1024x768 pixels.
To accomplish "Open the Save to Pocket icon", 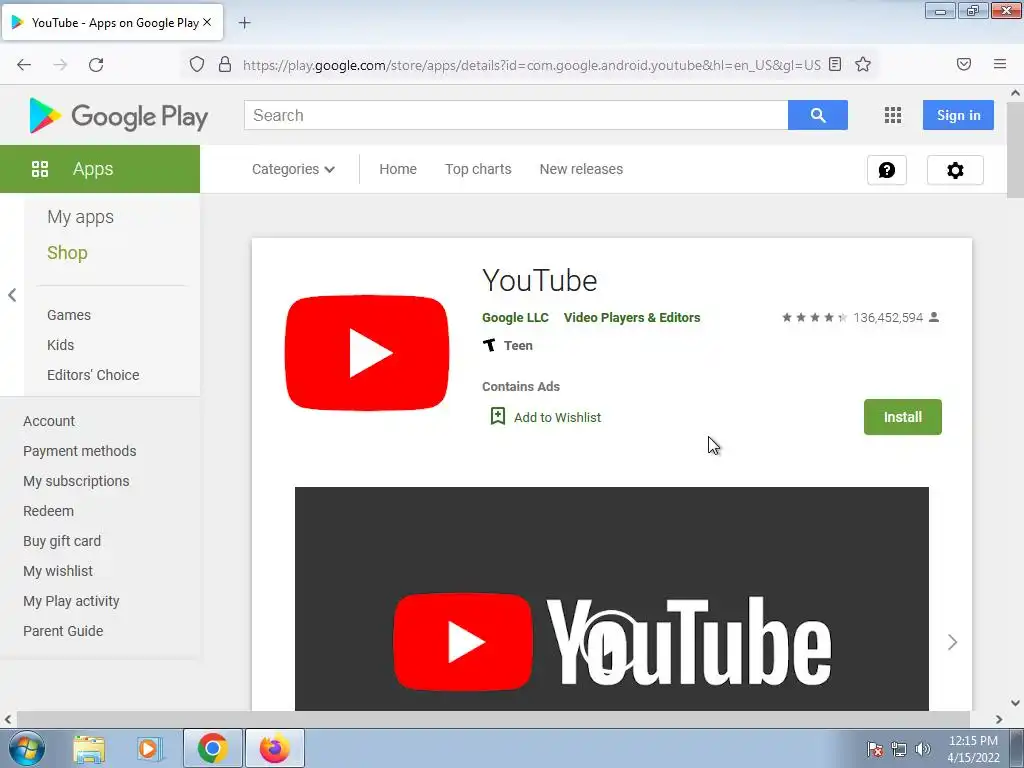I will point(963,64).
